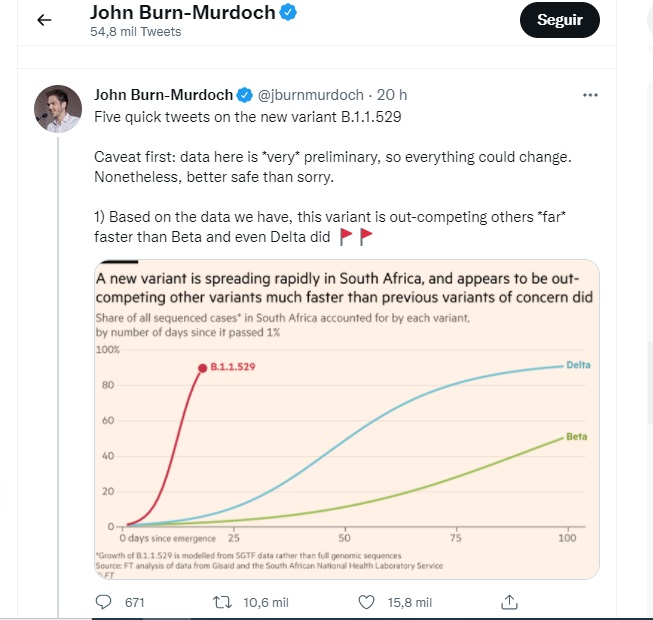Click the reply speech bubble icon
653x620 pixels.
click(104, 602)
